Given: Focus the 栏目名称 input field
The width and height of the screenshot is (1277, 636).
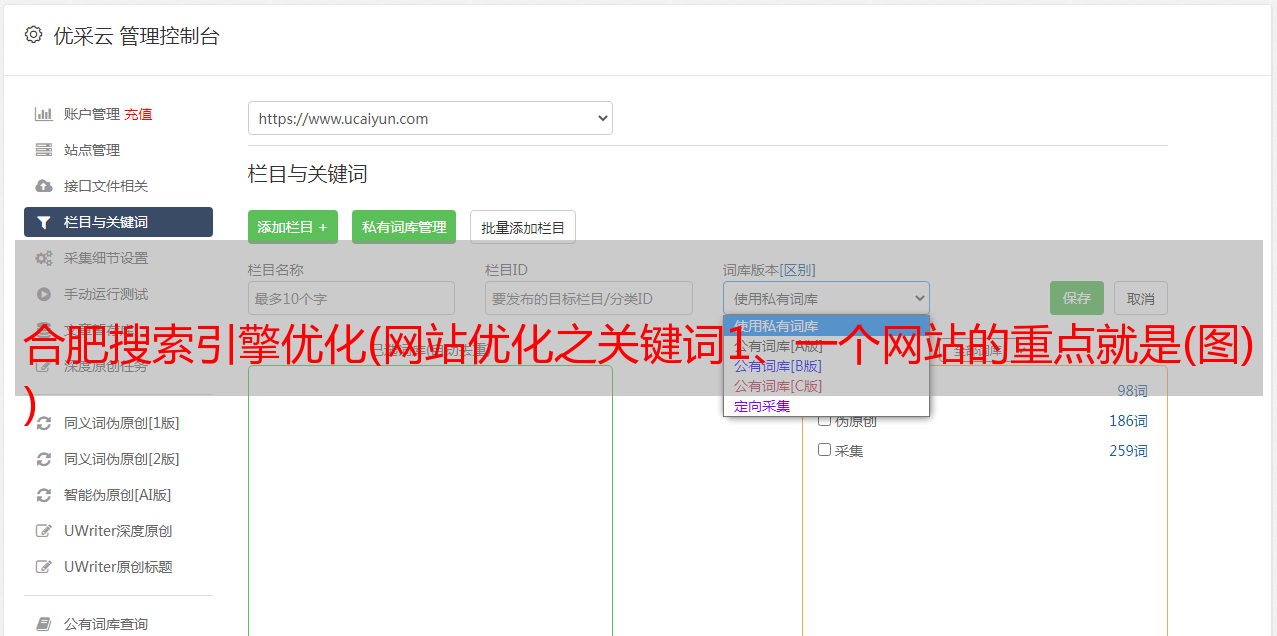Looking at the screenshot, I should 351,298.
